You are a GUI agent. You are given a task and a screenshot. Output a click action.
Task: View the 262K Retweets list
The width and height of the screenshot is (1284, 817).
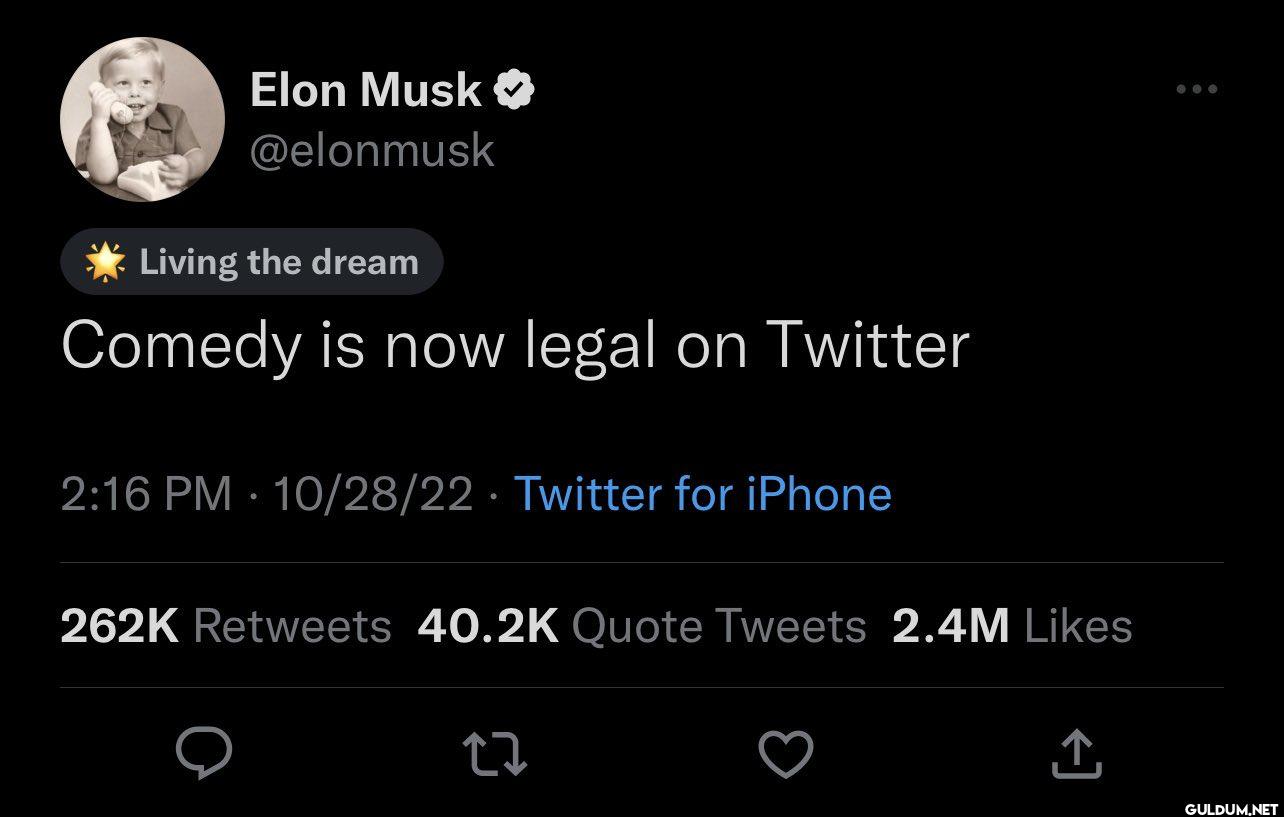tap(225, 626)
